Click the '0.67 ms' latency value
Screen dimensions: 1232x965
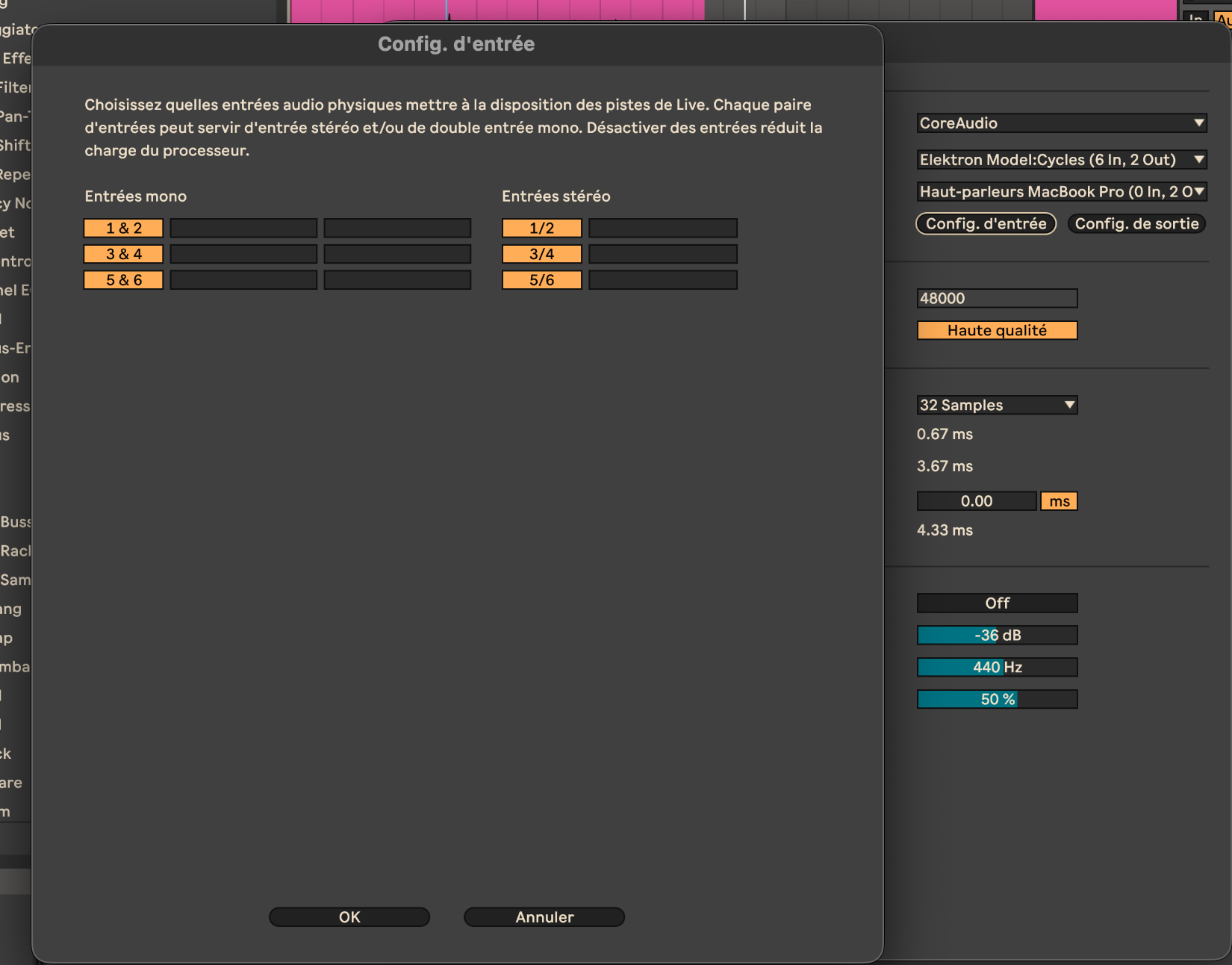pyautogui.click(x=945, y=435)
